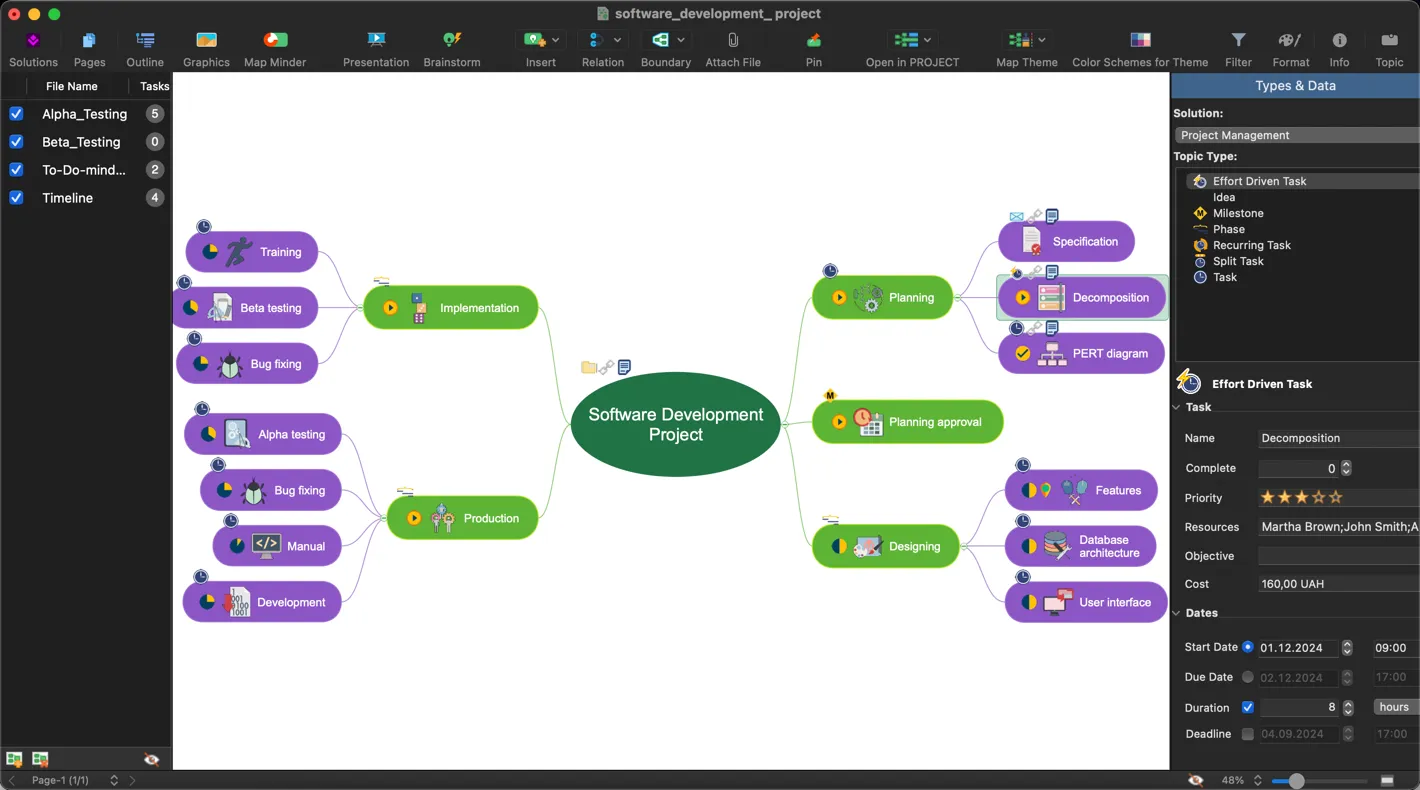Disable the Duration checkbox in Dates
Screen dimensions: 1420x790
[x=1248, y=707]
